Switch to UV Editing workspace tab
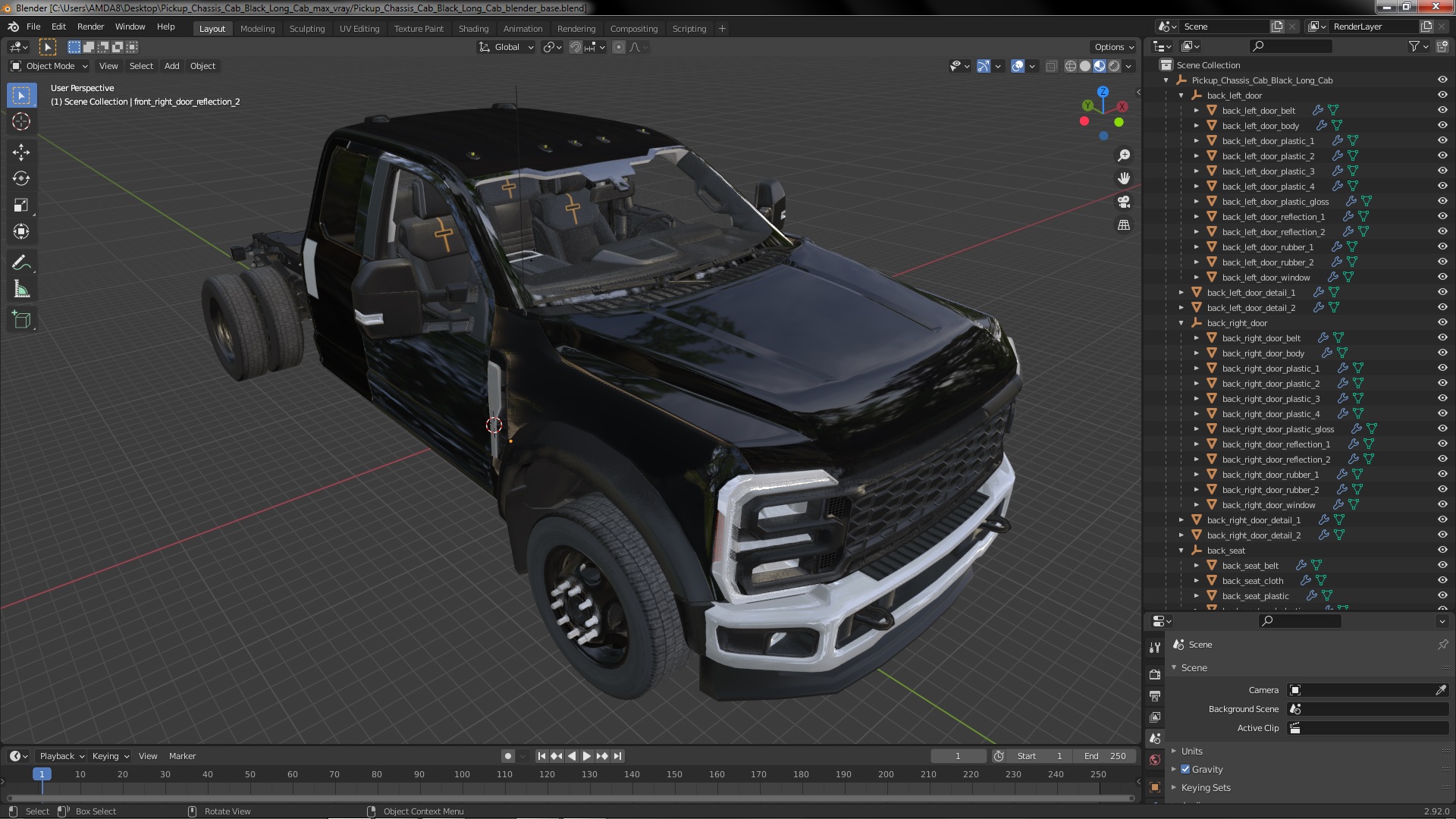1456x819 pixels. [359, 29]
